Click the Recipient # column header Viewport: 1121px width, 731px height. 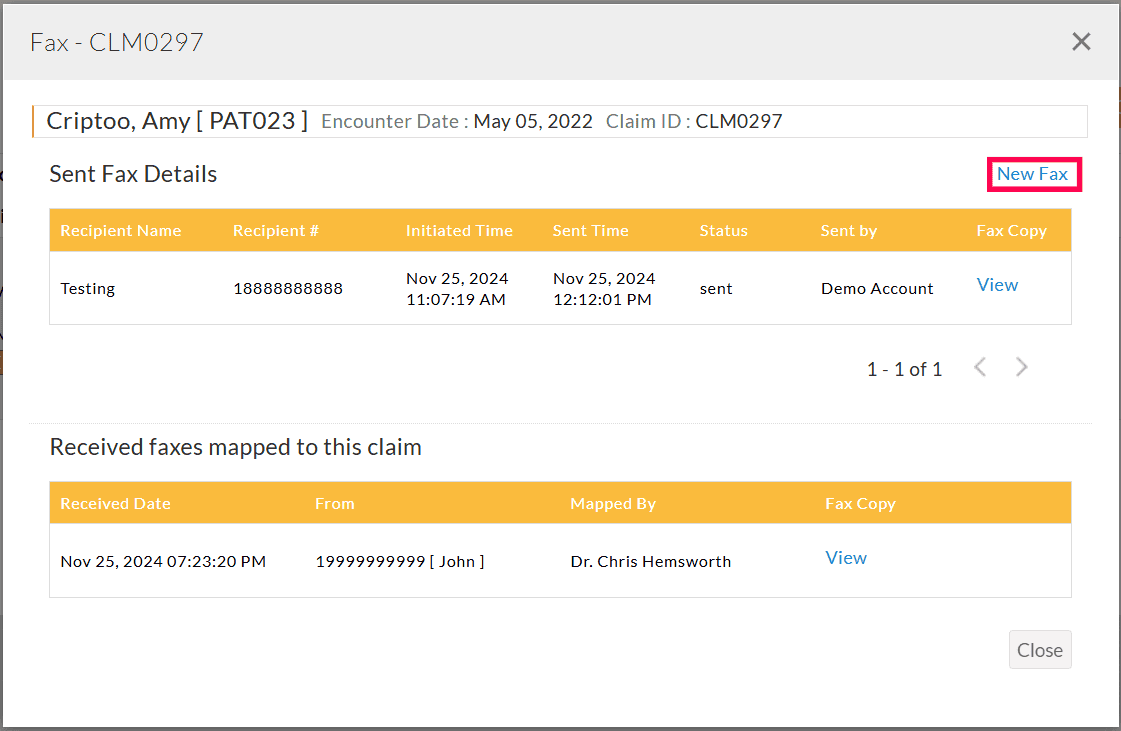coord(276,231)
